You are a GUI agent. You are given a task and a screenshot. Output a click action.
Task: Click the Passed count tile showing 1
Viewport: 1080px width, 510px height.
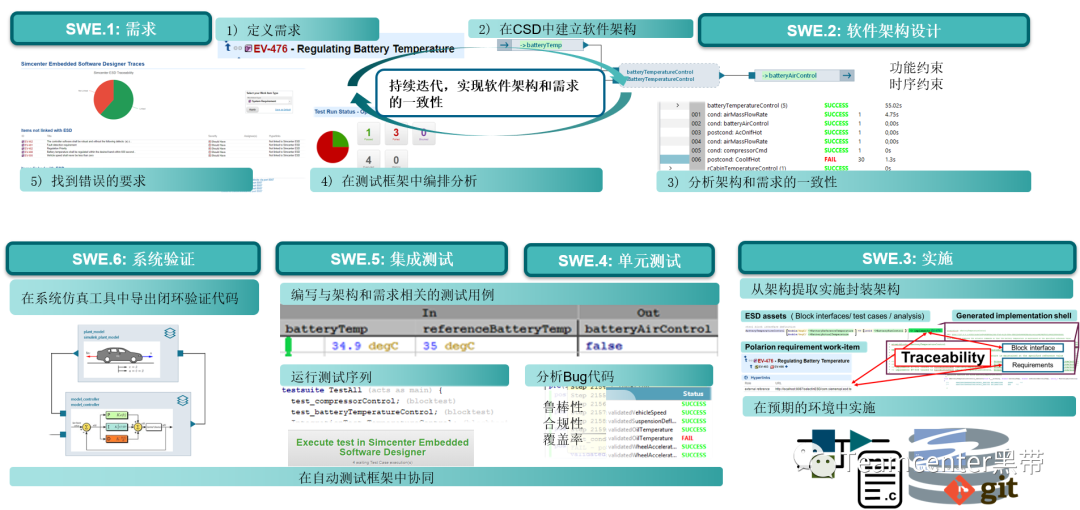[x=368, y=134]
